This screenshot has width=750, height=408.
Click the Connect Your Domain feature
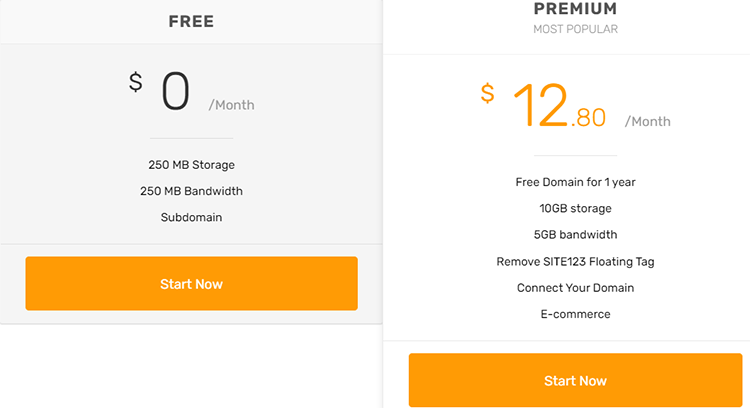[575, 288]
